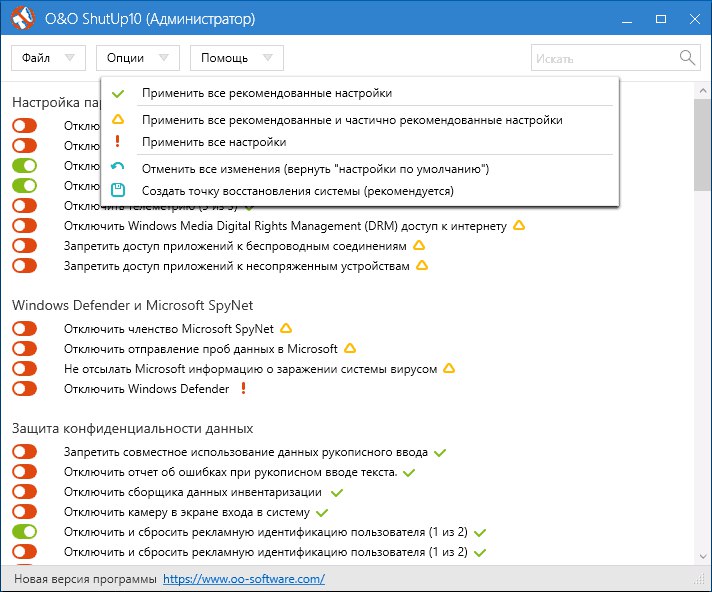
Task: Click the O&O ShutUp10 app logo icon
Action: pos(23,19)
